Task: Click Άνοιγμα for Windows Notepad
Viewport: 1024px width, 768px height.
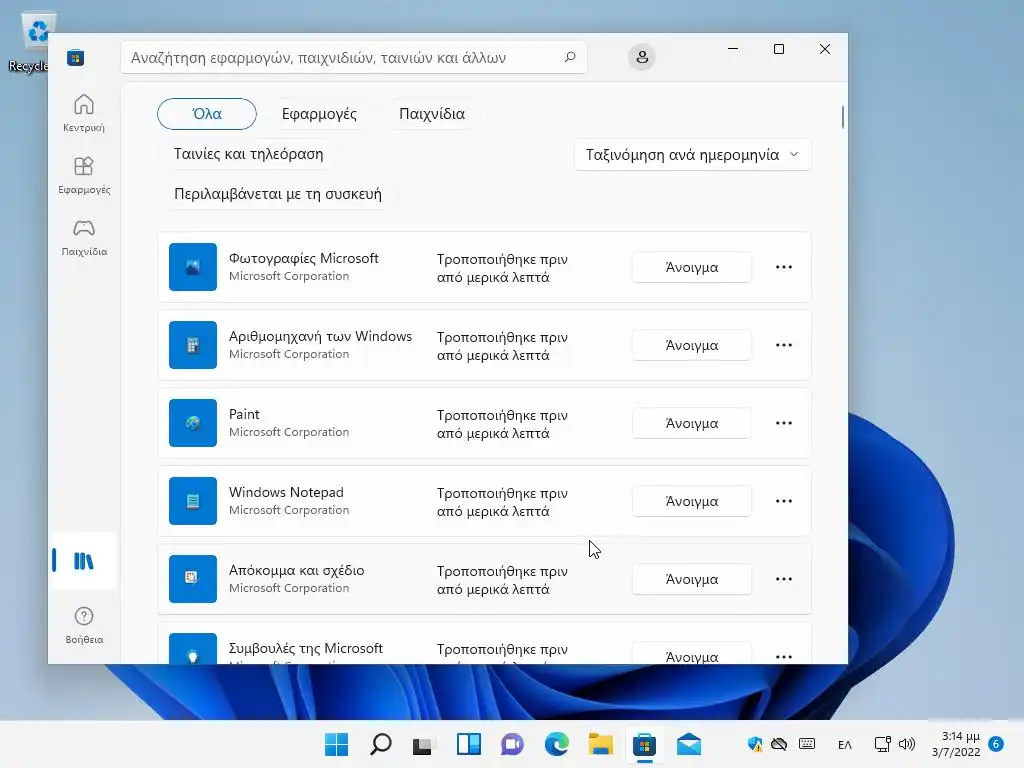Action: click(x=692, y=501)
